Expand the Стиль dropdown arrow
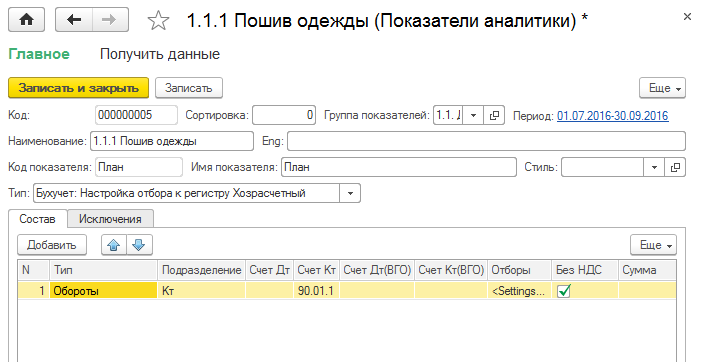This screenshot has width=703, height=362. click(x=654, y=167)
